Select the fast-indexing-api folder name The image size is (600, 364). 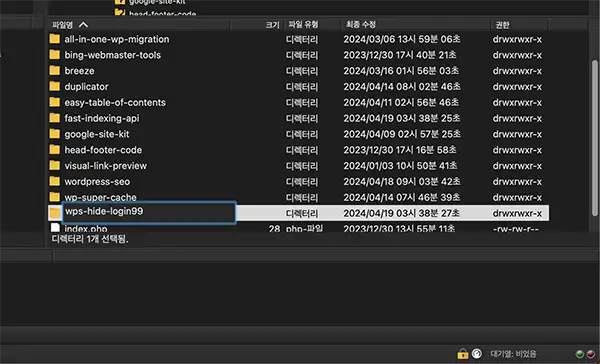coord(102,118)
